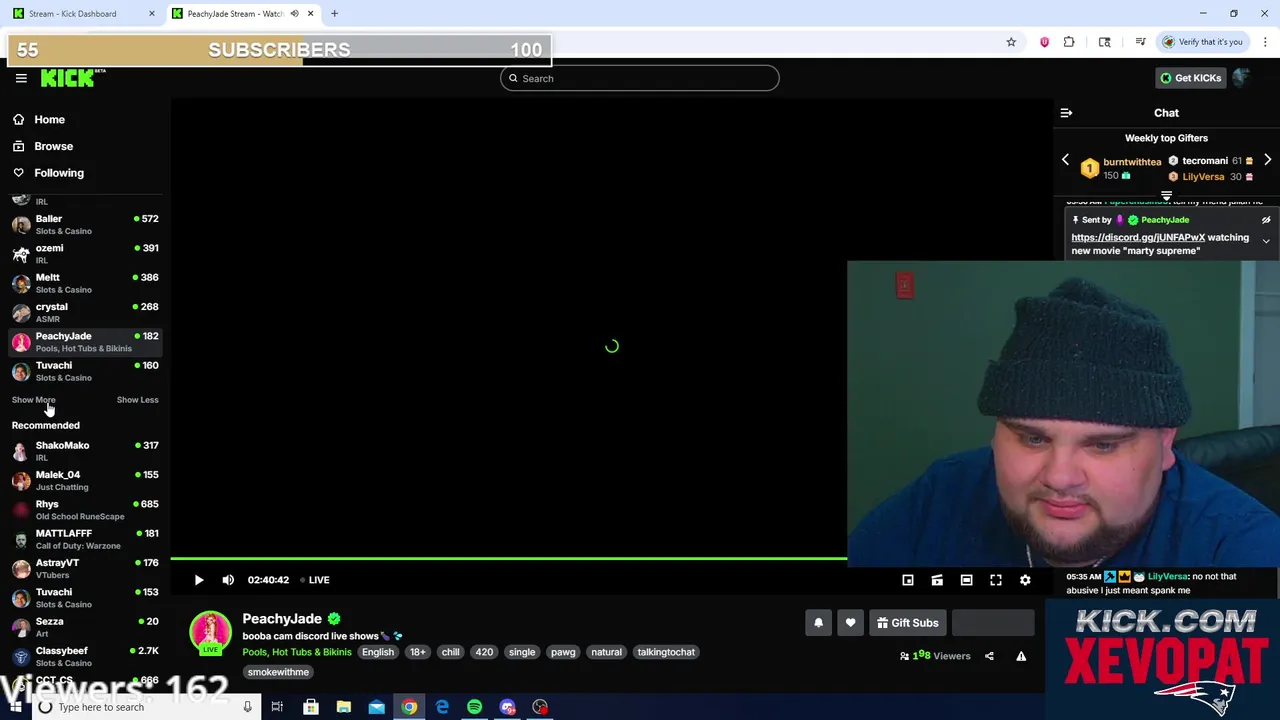Open the hamburger sidebar menu
Viewport: 1280px width, 720px height.
(21, 78)
